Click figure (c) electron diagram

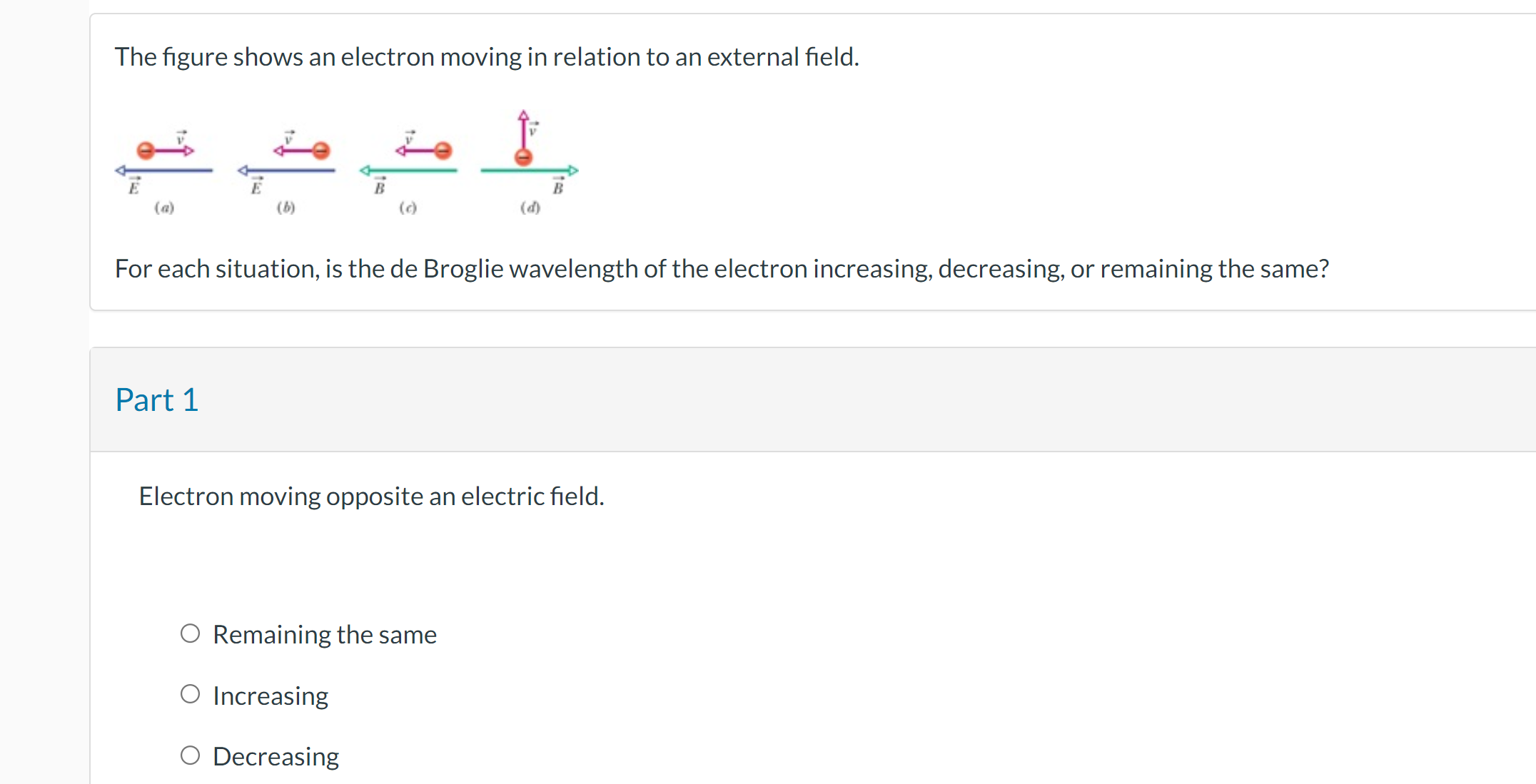408,157
